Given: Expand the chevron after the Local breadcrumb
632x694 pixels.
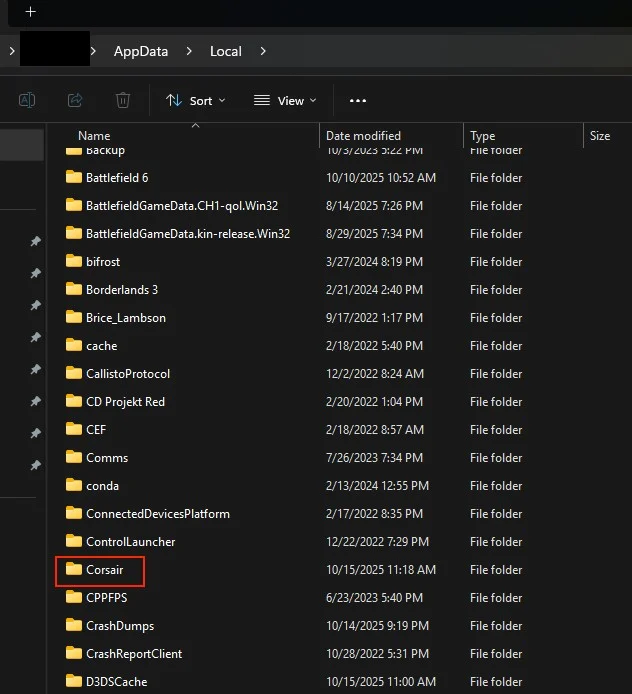Looking at the screenshot, I should click(x=263, y=51).
